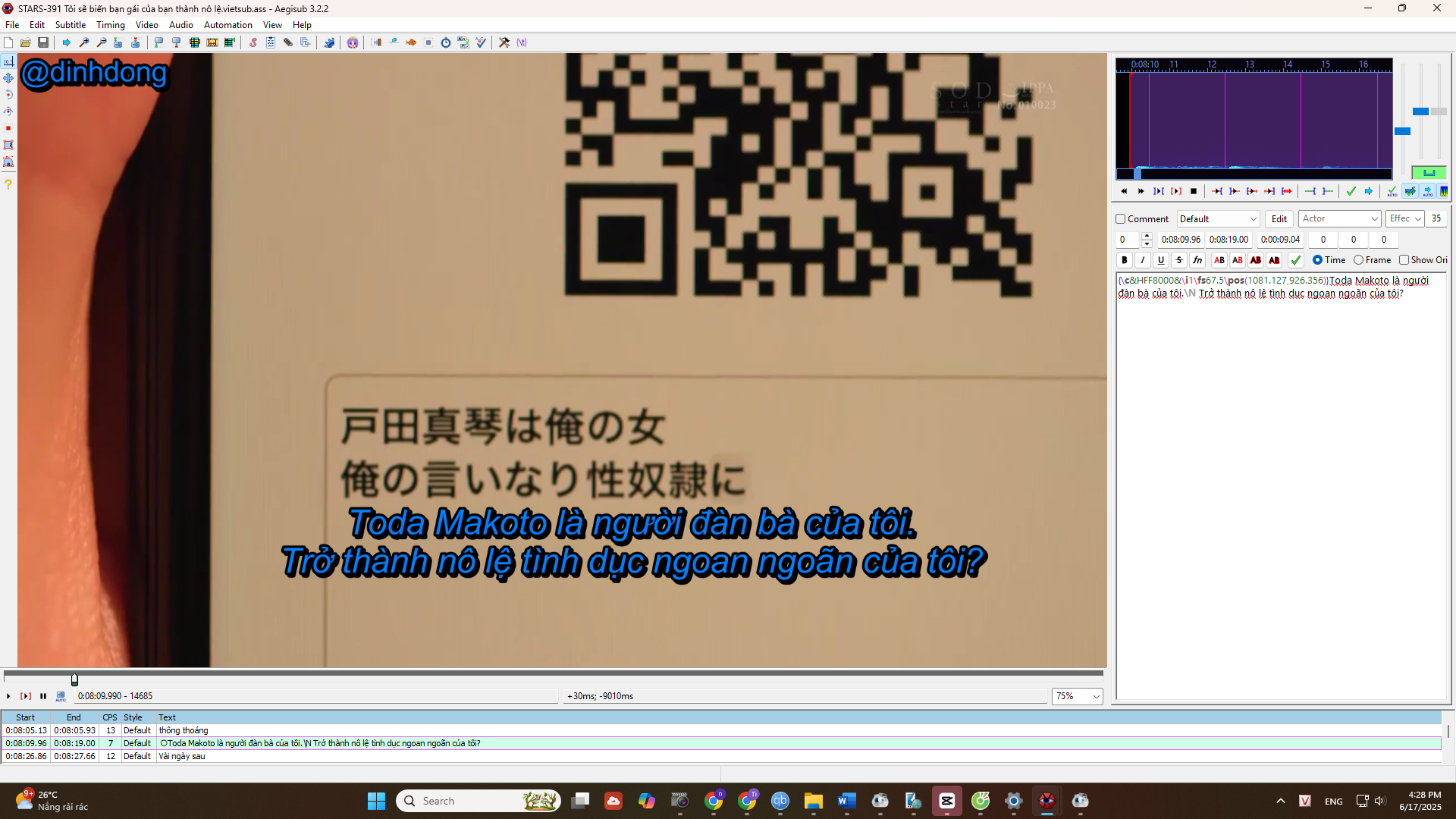Screen dimensions: 1456x819
Task: Zoom video in with the magnifier plus
Action: coord(84,42)
